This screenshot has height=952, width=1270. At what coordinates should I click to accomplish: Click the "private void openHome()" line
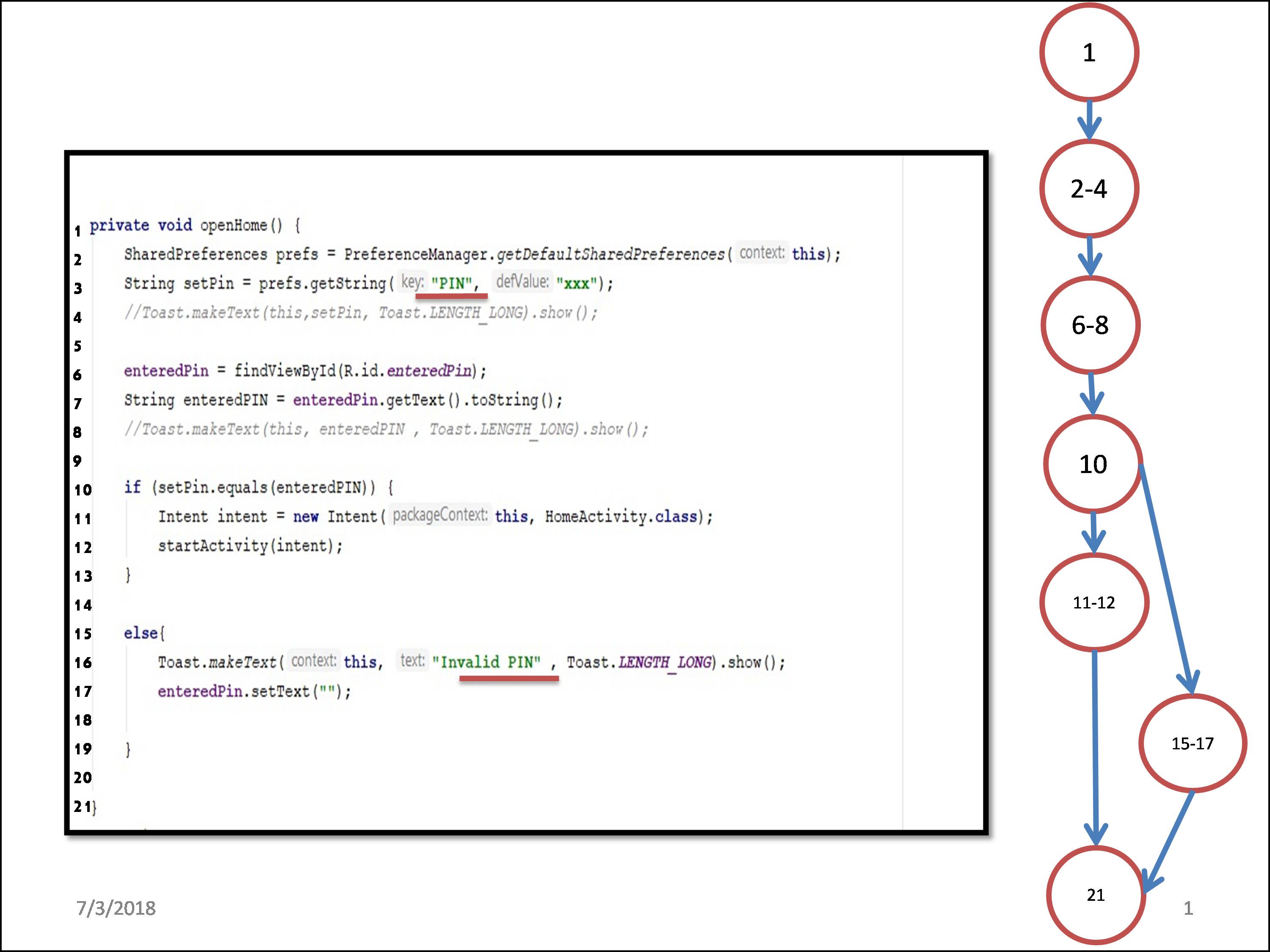coord(195,225)
